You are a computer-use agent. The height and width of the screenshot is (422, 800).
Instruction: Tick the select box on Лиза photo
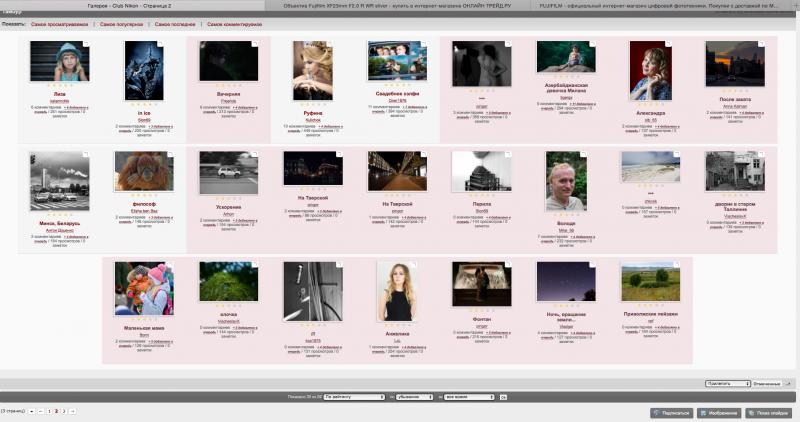pos(86,44)
